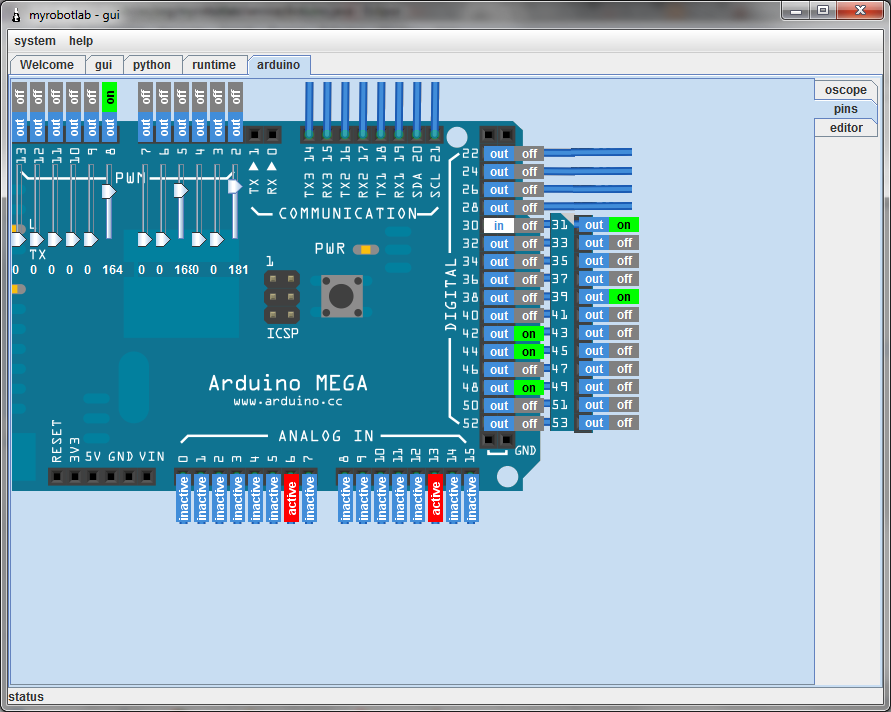Activate analog pin 10

tap(381, 498)
